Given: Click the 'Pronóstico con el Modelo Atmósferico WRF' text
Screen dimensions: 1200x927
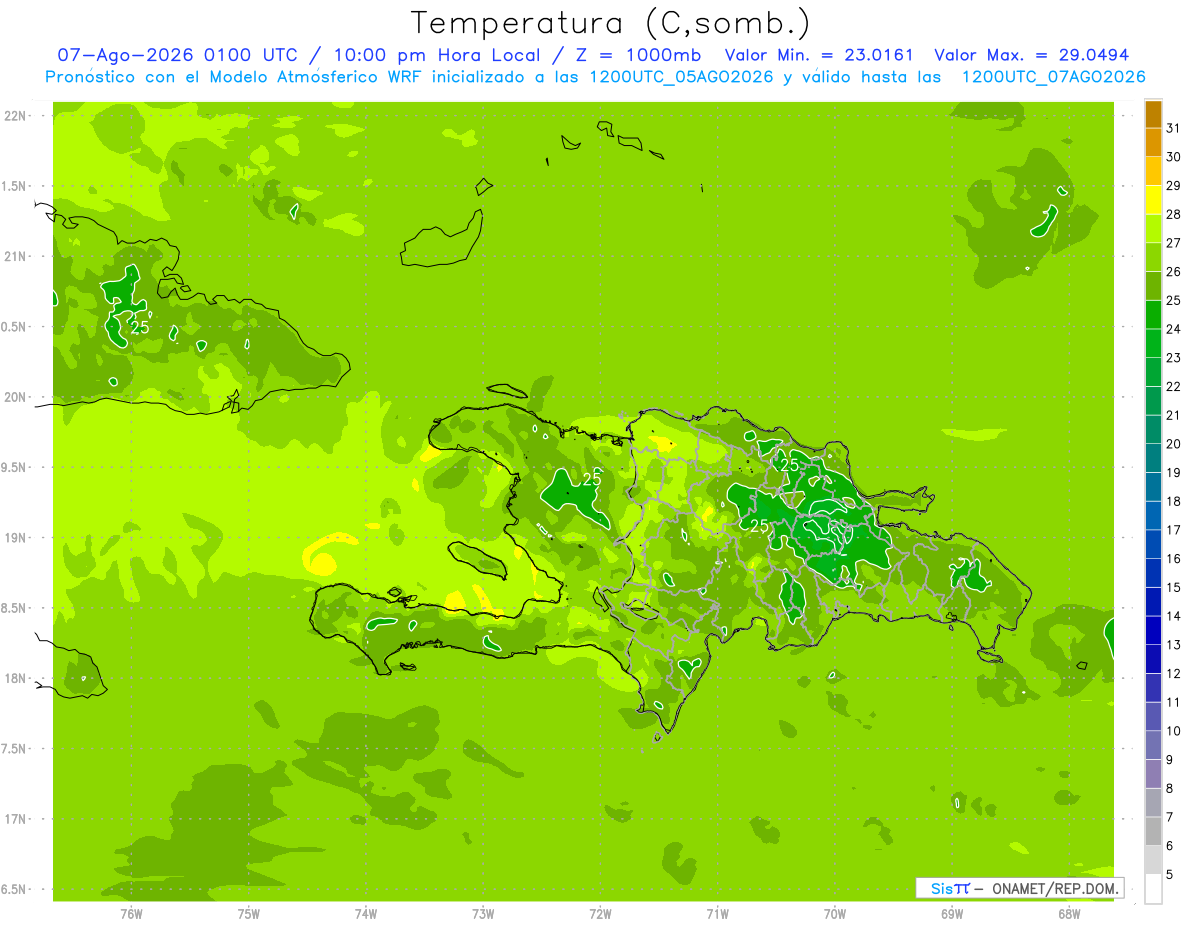Looking at the screenshot, I should coord(235,77).
